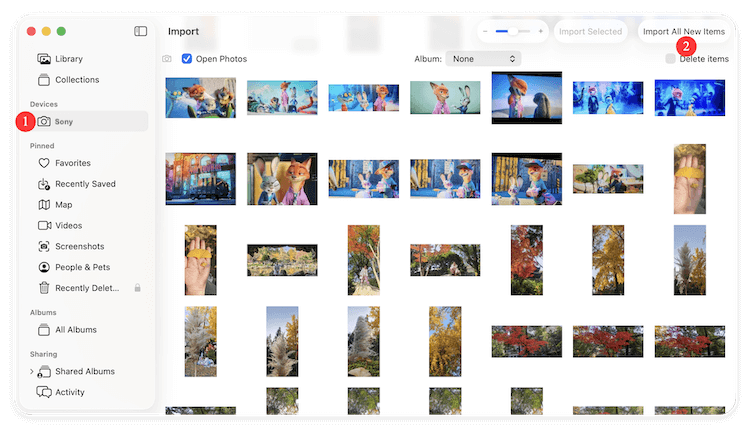Click the Pinned section header

pyautogui.click(x=42, y=146)
